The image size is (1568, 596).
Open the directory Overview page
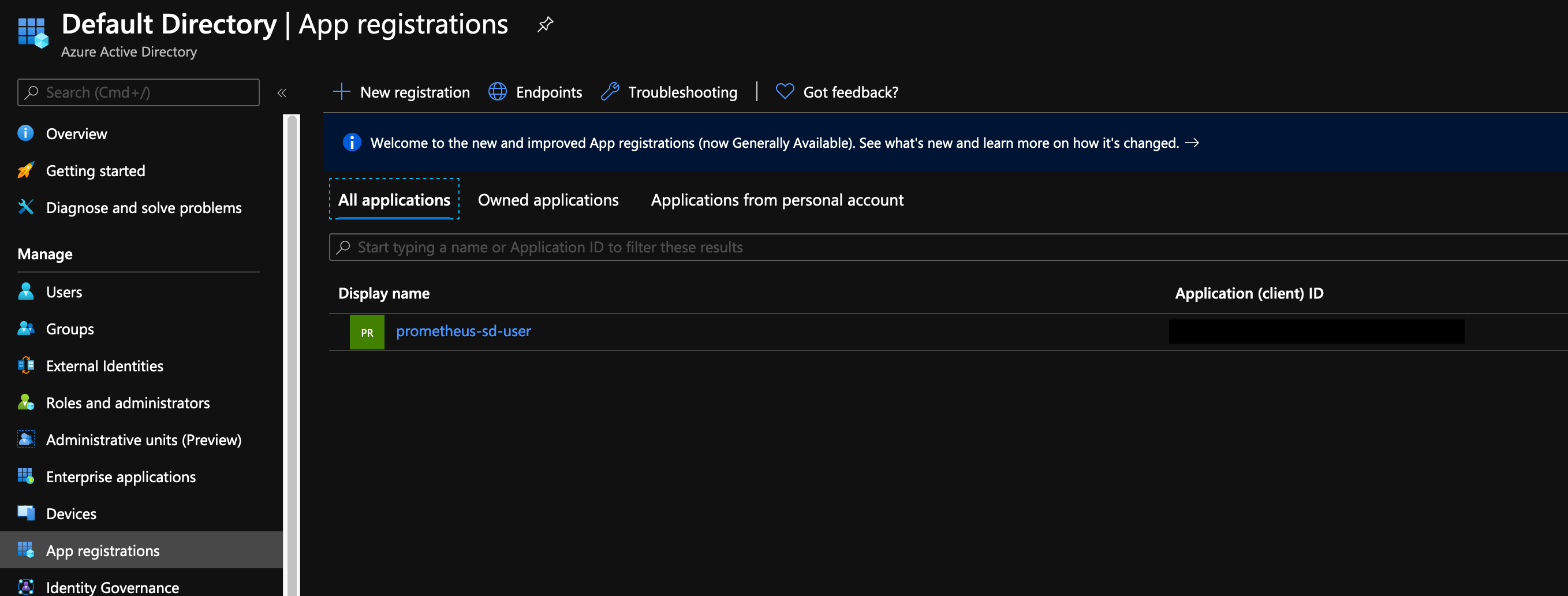(76, 133)
